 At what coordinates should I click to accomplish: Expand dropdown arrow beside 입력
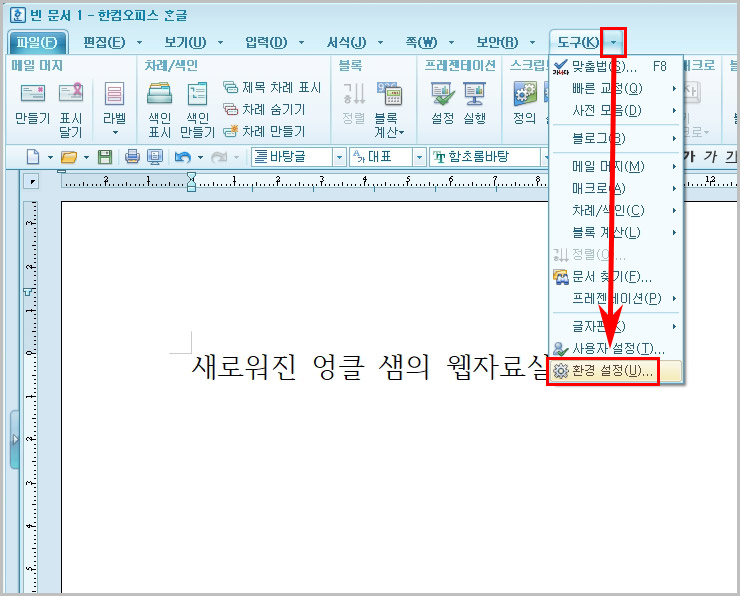(302, 42)
